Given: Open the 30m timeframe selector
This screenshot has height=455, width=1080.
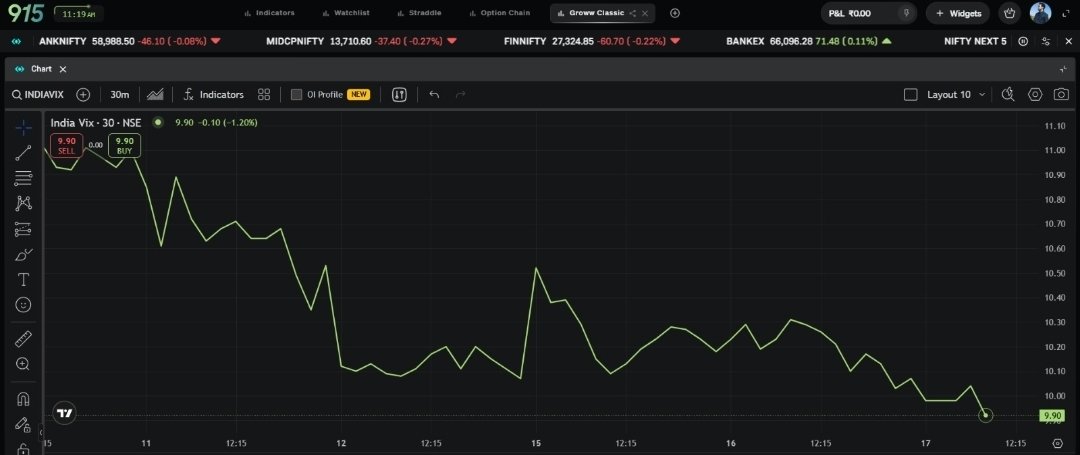Looking at the screenshot, I should pos(120,94).
